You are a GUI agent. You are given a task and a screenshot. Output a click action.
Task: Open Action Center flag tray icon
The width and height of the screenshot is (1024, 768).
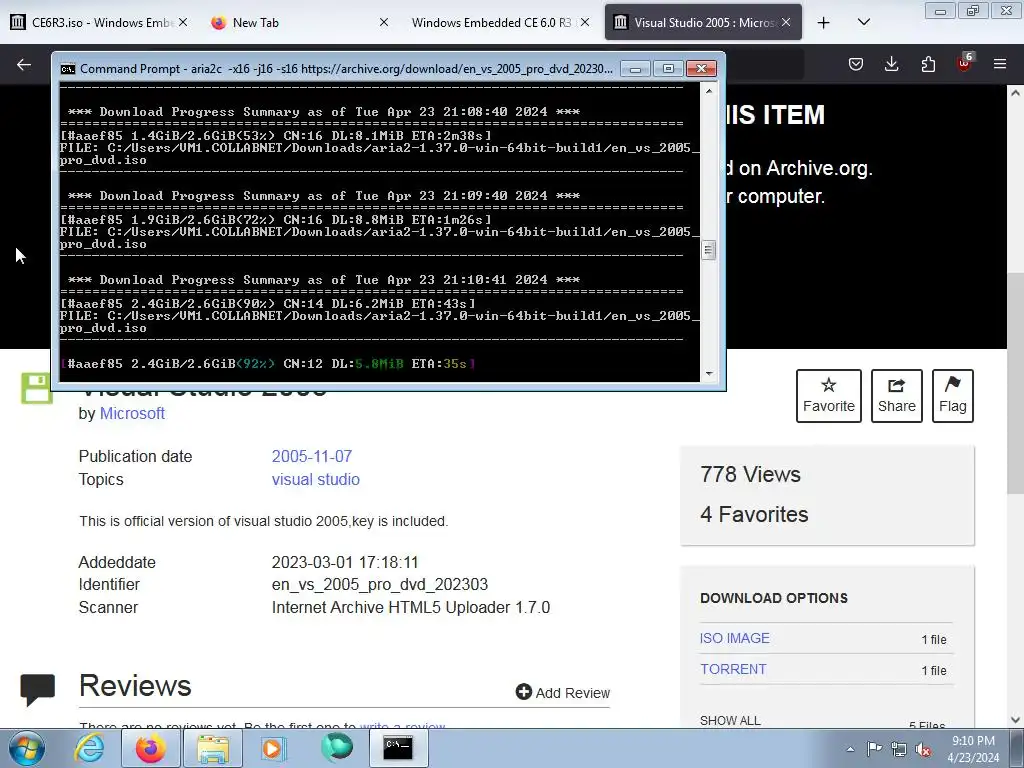(x=874, y=749)
